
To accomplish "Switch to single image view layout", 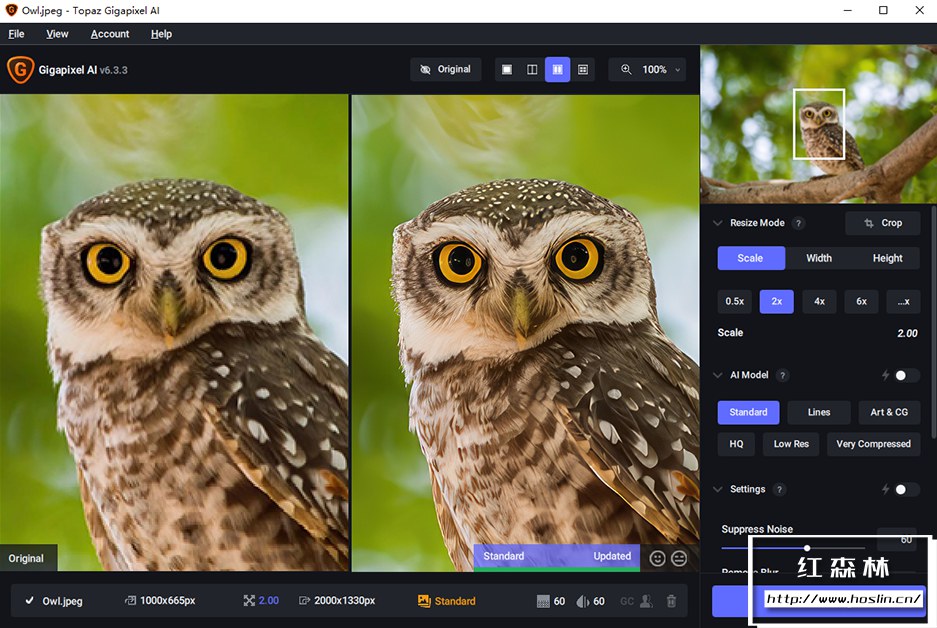I will (x=507, y=70).
